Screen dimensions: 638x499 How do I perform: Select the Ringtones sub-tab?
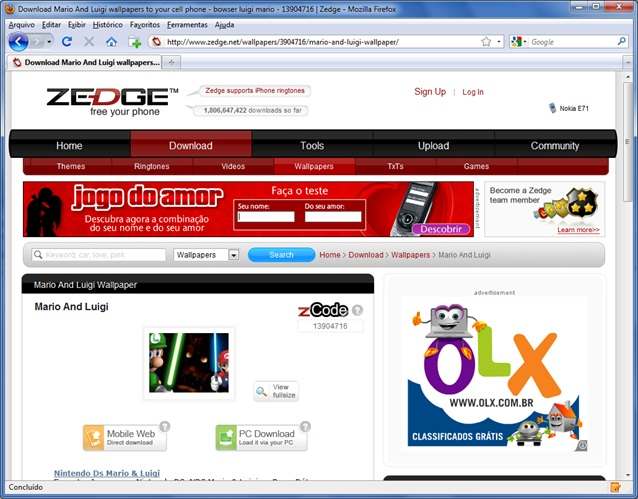tap(151, 166)
